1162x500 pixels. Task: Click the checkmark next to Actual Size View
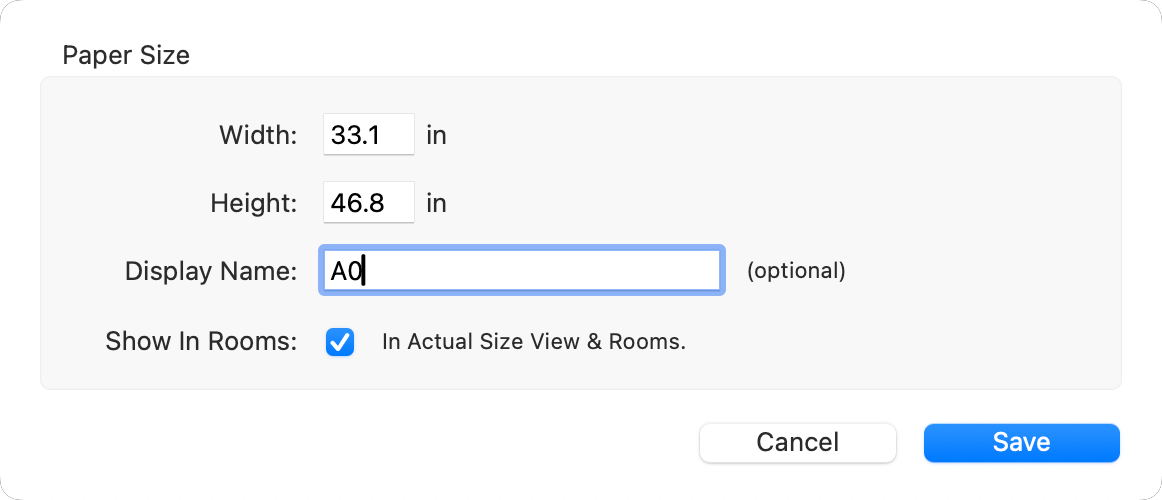point(340,342)
